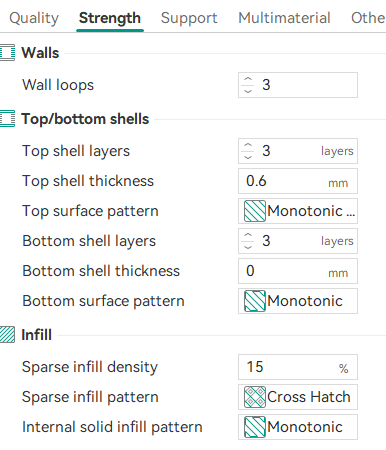This screenshot has width=386, height=450.
Task: Click the Infill section hatch icon
Action: 7,335
